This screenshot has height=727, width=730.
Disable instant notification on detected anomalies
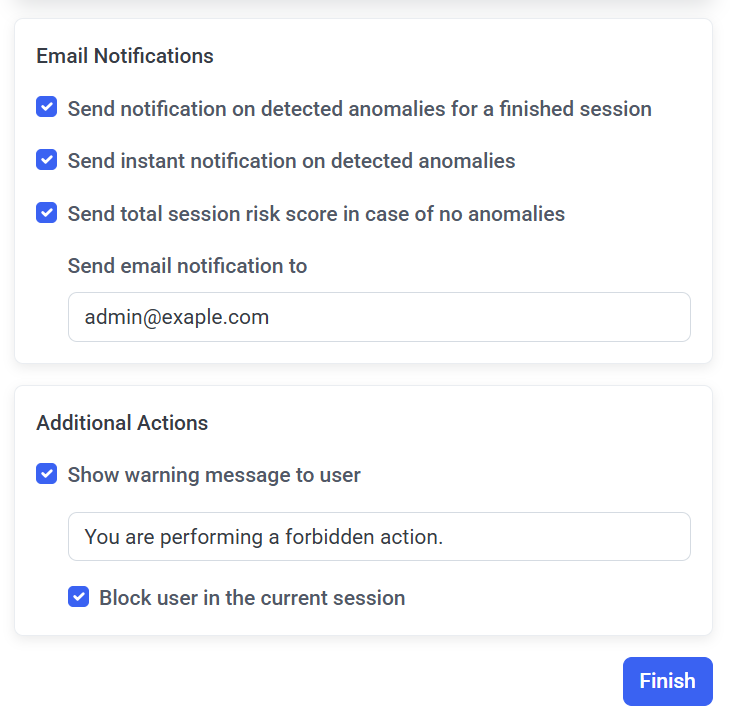pos(46,160)
